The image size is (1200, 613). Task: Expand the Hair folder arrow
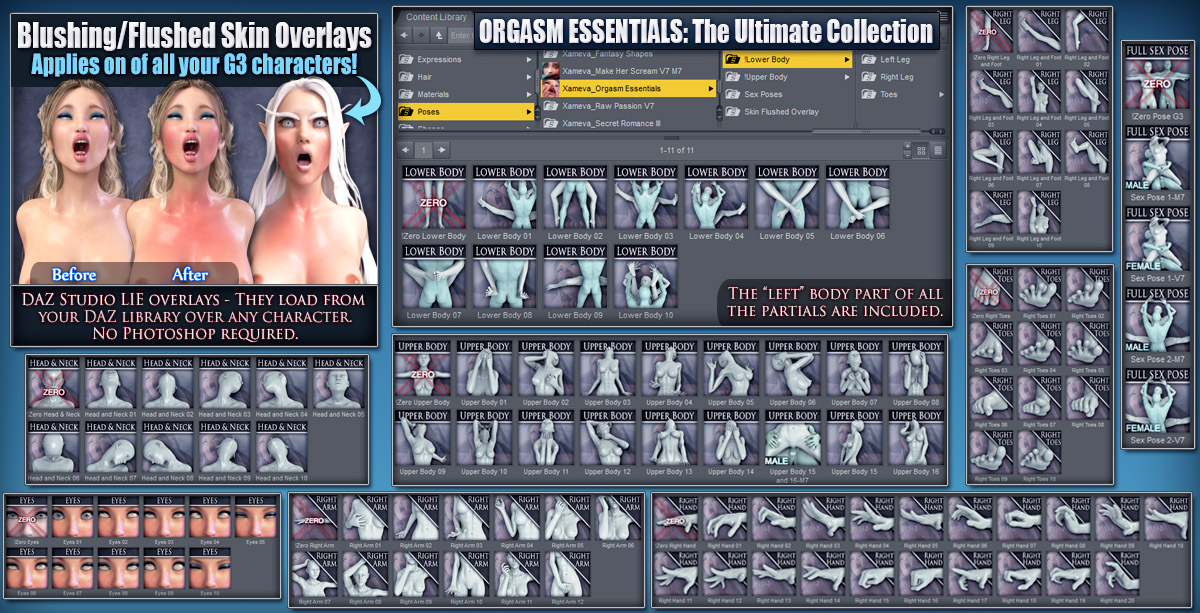point(530,77)
